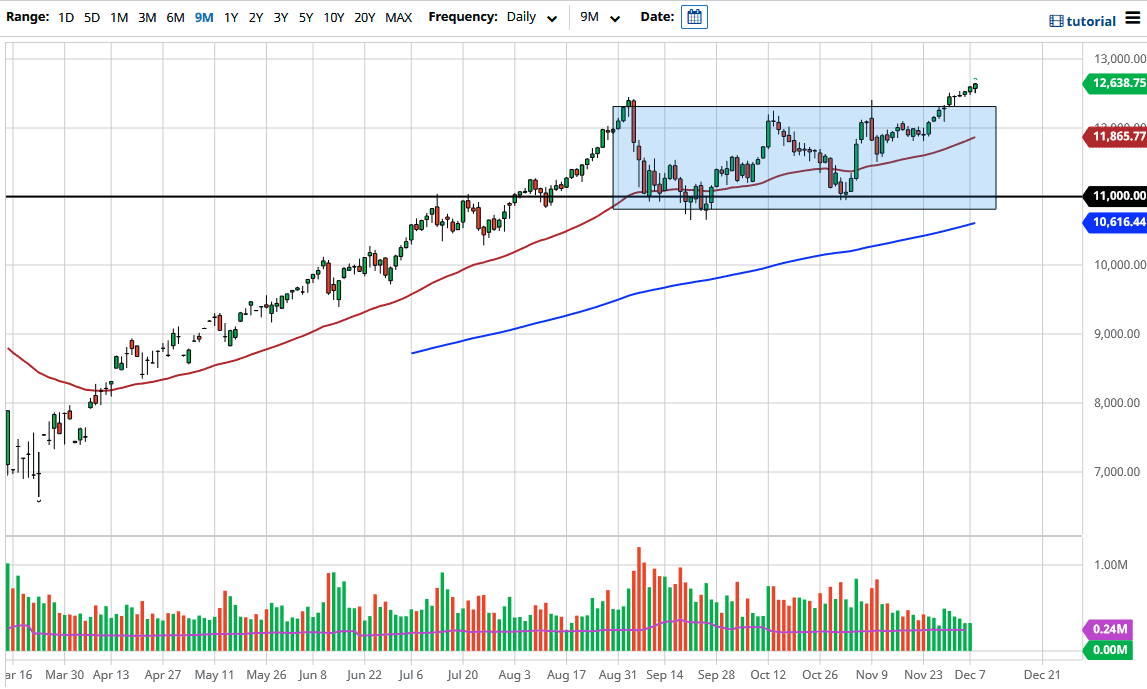Select the 1D range option
Screen dimensions: 1147x689
[65, 17]
